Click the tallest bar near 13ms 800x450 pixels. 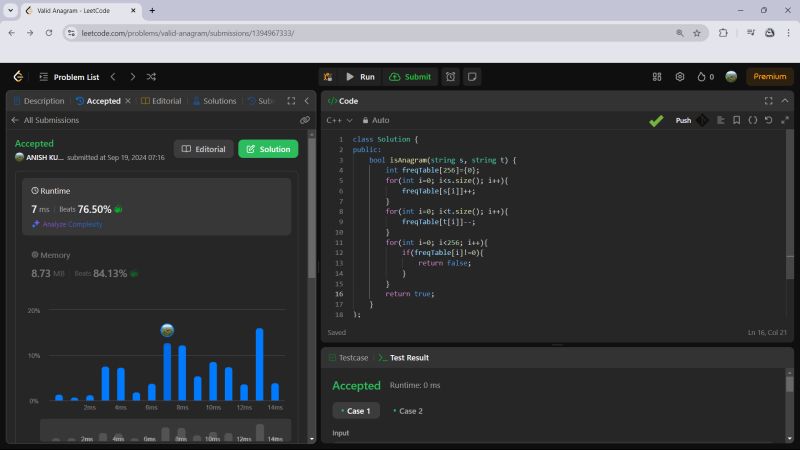(x=260, y=364)
